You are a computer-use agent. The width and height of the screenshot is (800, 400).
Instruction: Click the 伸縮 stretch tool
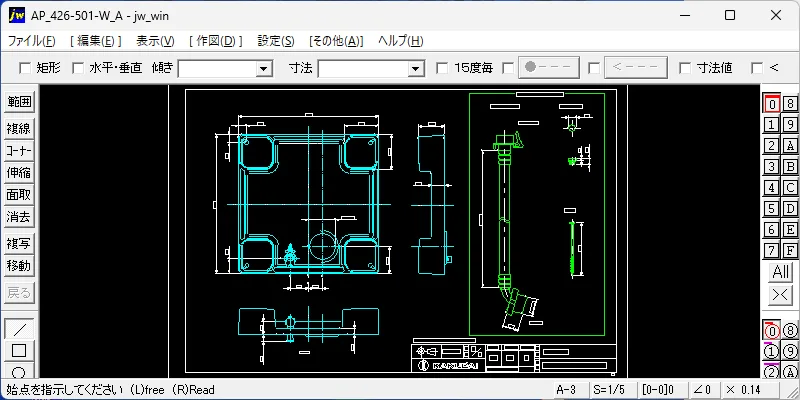tap(19, 173)
